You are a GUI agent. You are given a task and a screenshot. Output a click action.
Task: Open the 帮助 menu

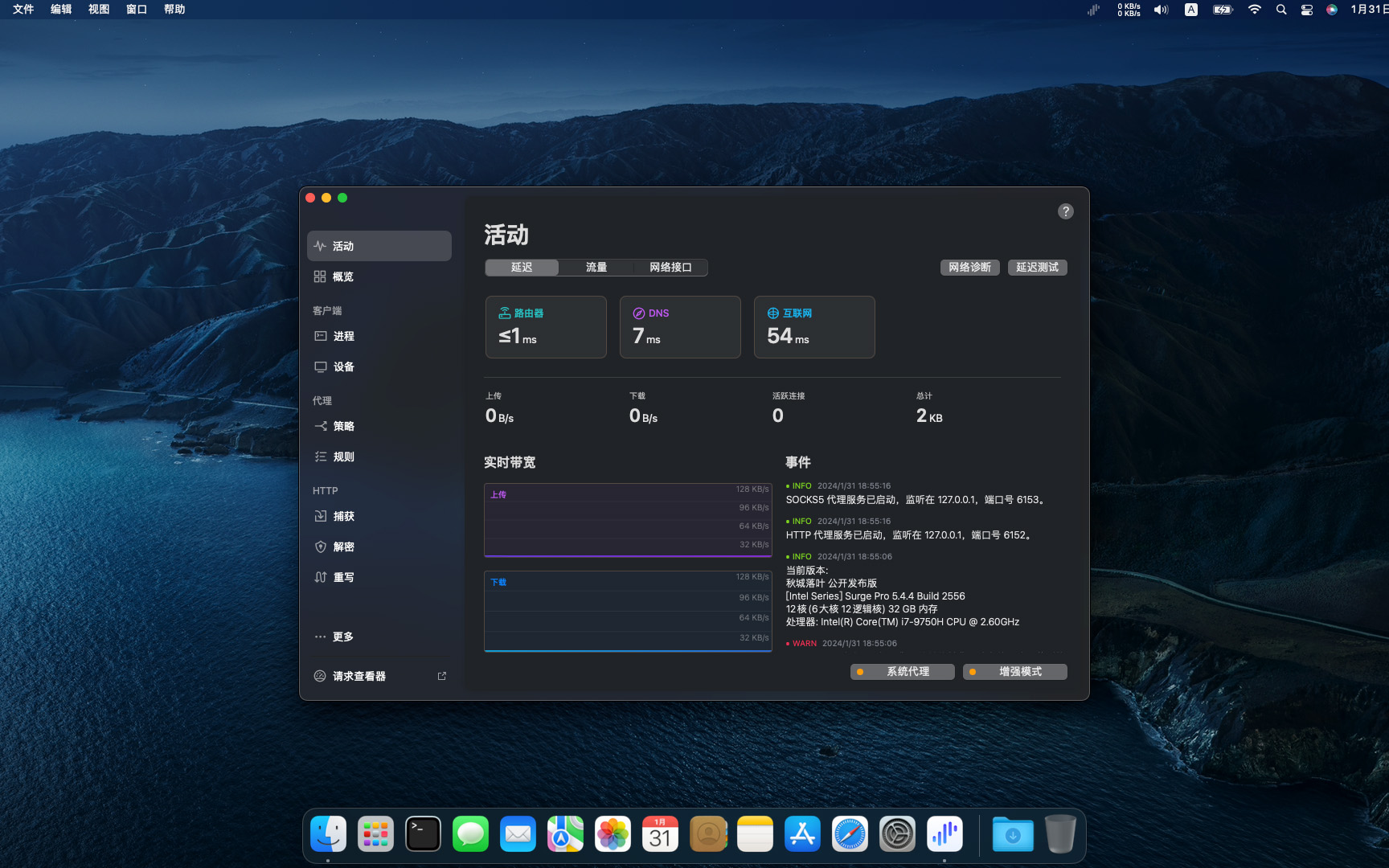pyautogui.click(x=174, y=10)
